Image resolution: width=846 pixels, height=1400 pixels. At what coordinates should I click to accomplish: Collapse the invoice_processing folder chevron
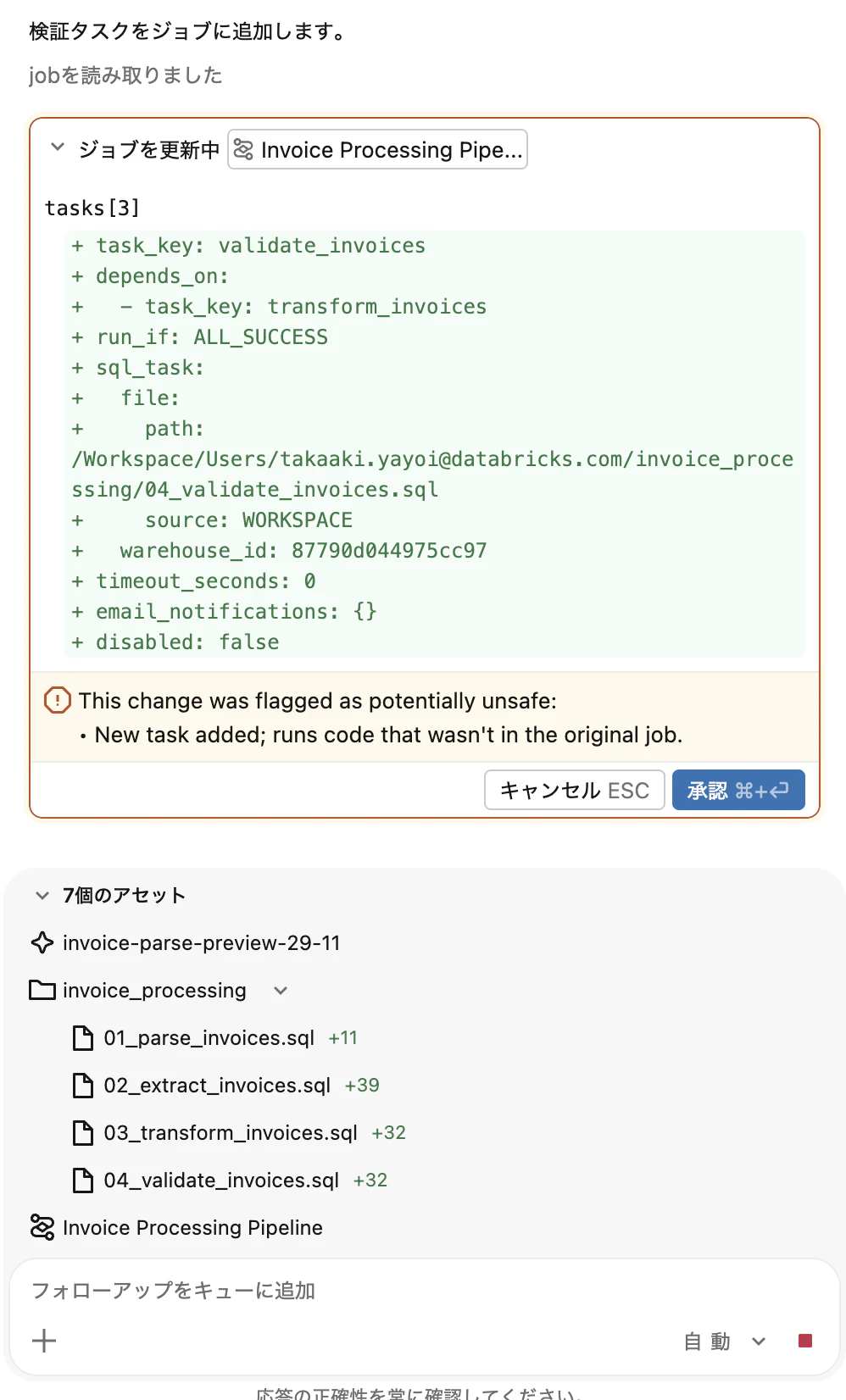click(x=281, y=990)
